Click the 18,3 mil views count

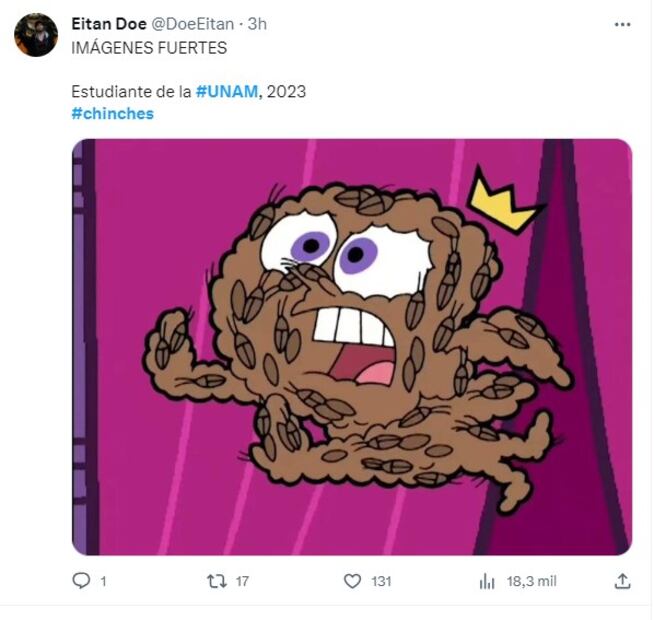[x=532, y=581]
